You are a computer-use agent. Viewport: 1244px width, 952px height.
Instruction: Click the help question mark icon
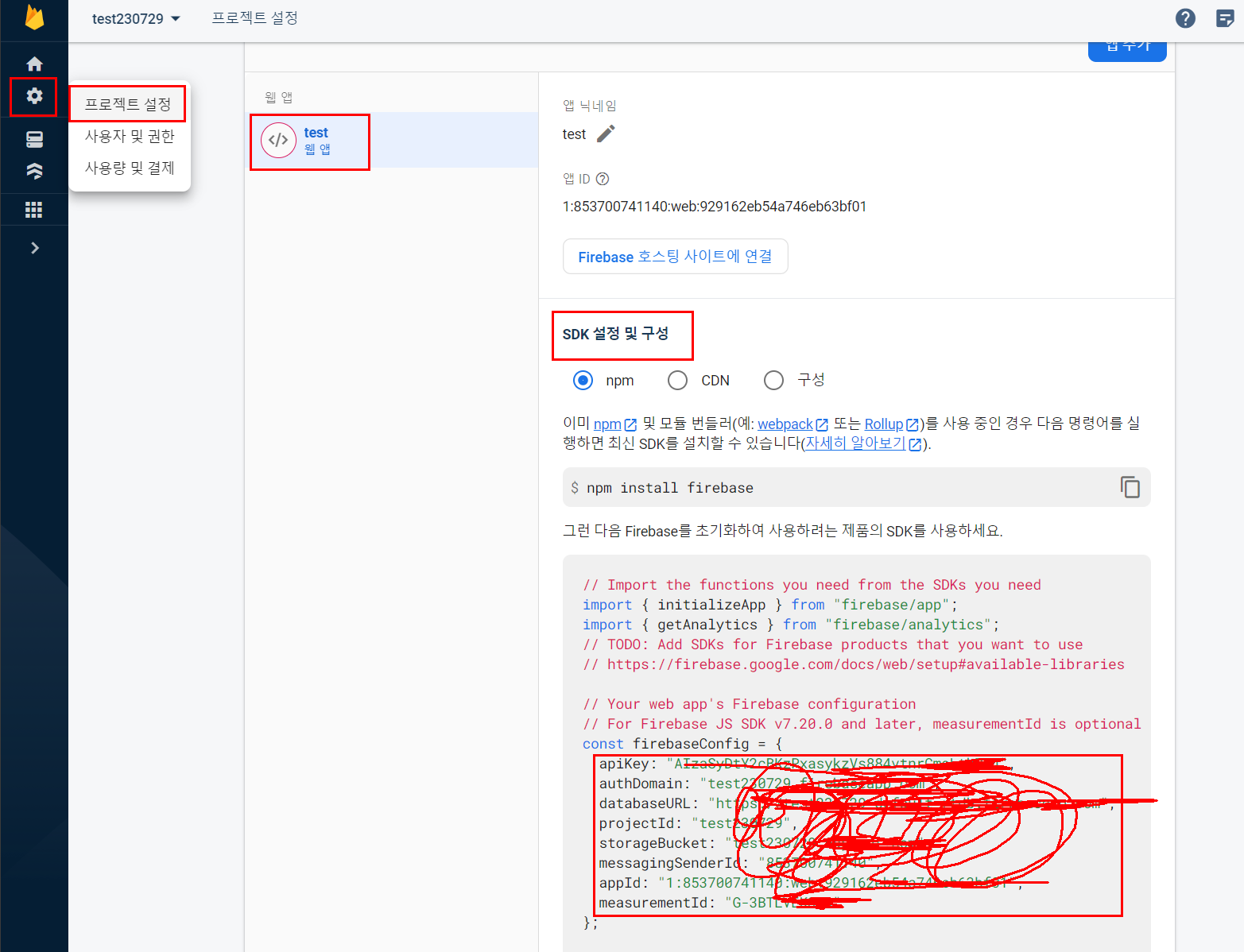point(1185,18)
